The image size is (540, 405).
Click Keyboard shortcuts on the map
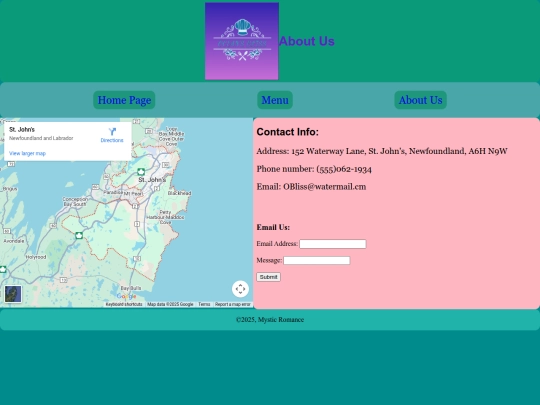click(124, 304)
